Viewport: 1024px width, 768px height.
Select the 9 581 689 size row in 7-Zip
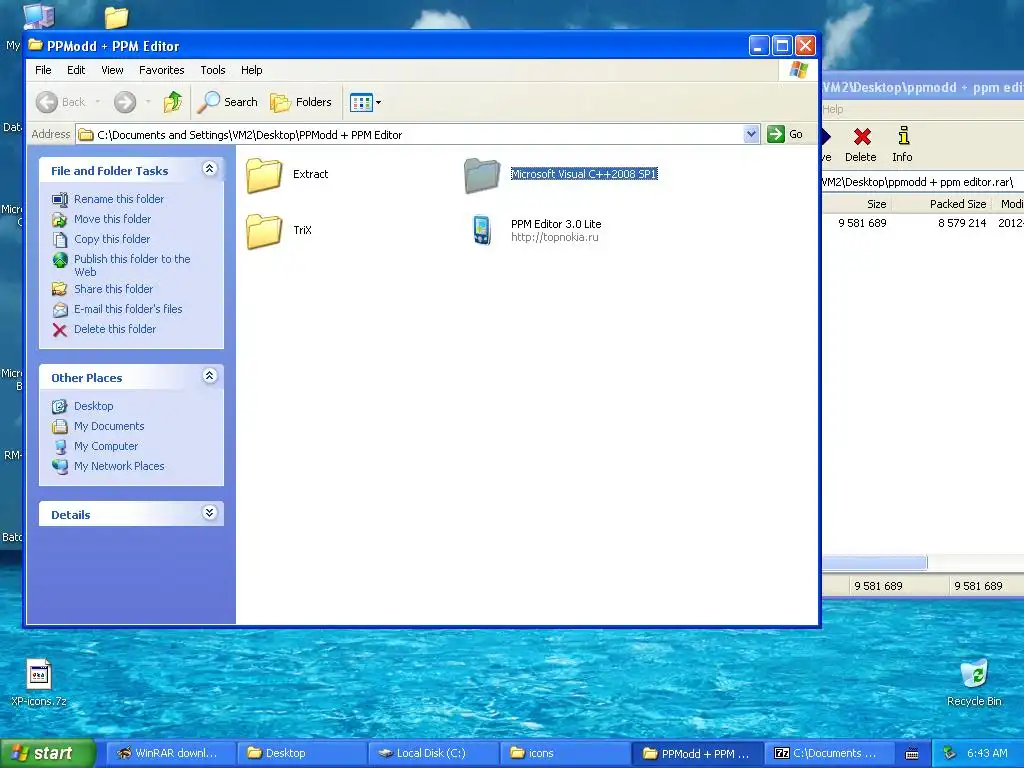pos(923,223)
